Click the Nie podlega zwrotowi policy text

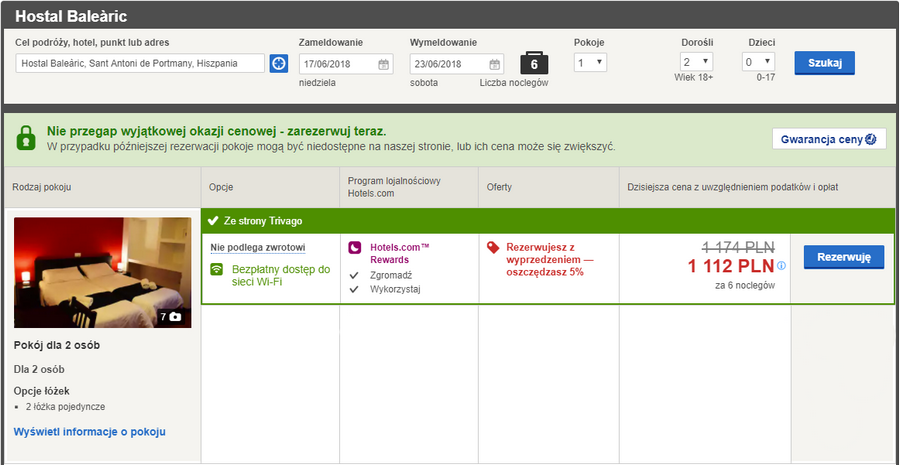(257, 247)
